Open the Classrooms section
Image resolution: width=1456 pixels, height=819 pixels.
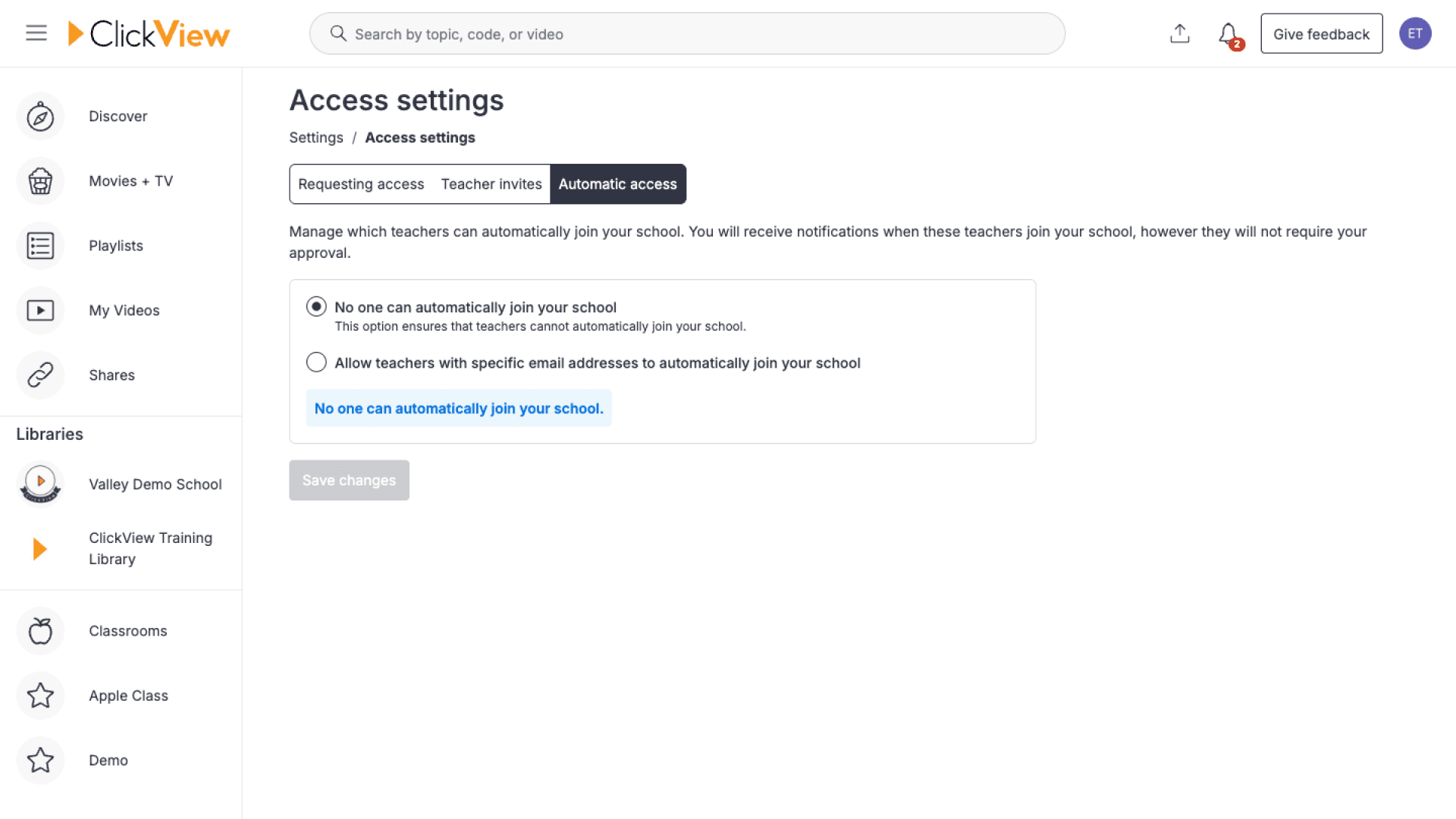(x=127, y=630)
